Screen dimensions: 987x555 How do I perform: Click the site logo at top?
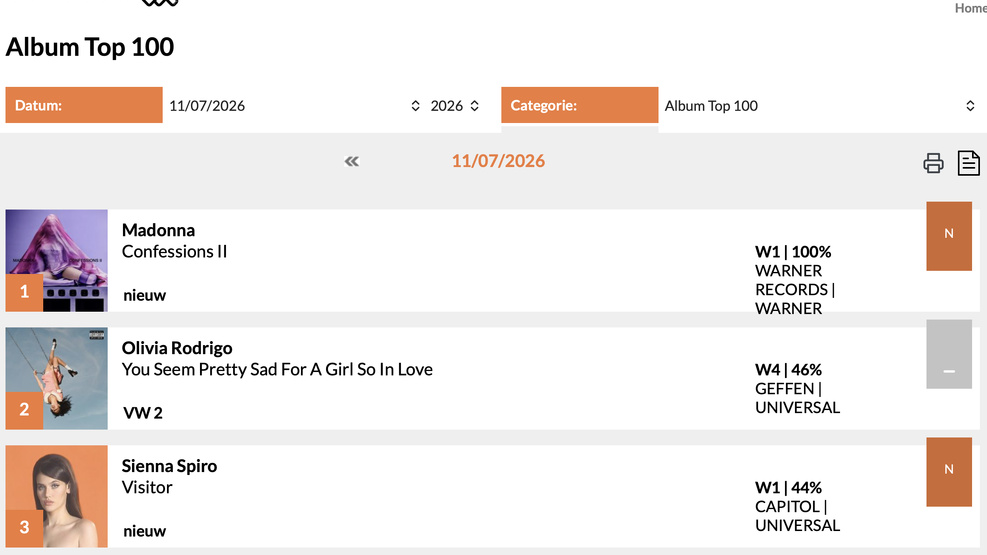pos(160,3)
